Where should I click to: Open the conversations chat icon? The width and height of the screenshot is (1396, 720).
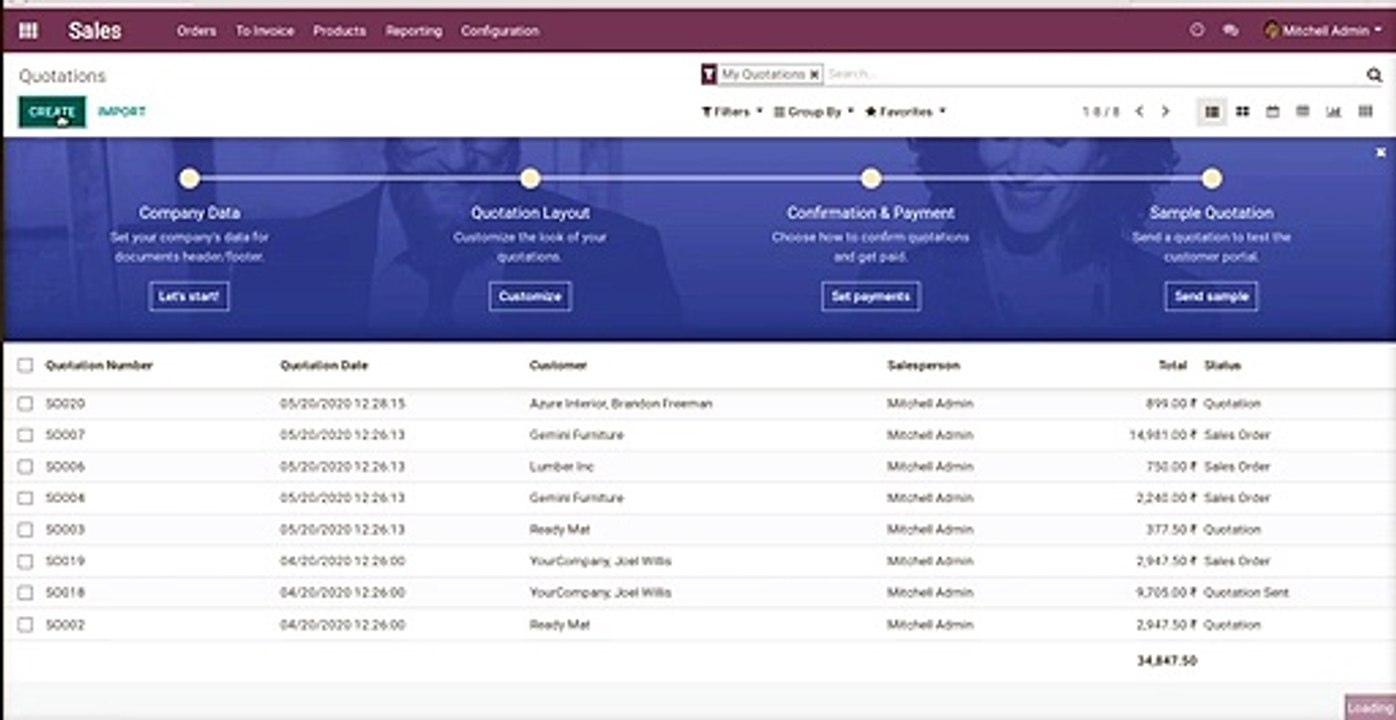tap(1231, 31)
